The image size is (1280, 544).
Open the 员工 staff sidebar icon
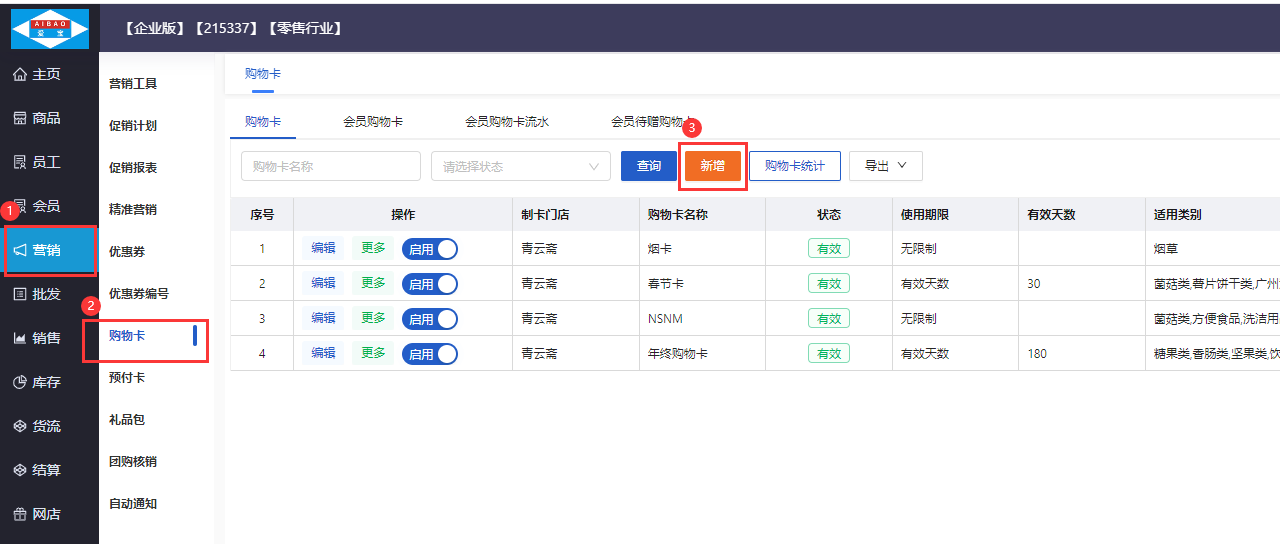(x=20, y=163)
